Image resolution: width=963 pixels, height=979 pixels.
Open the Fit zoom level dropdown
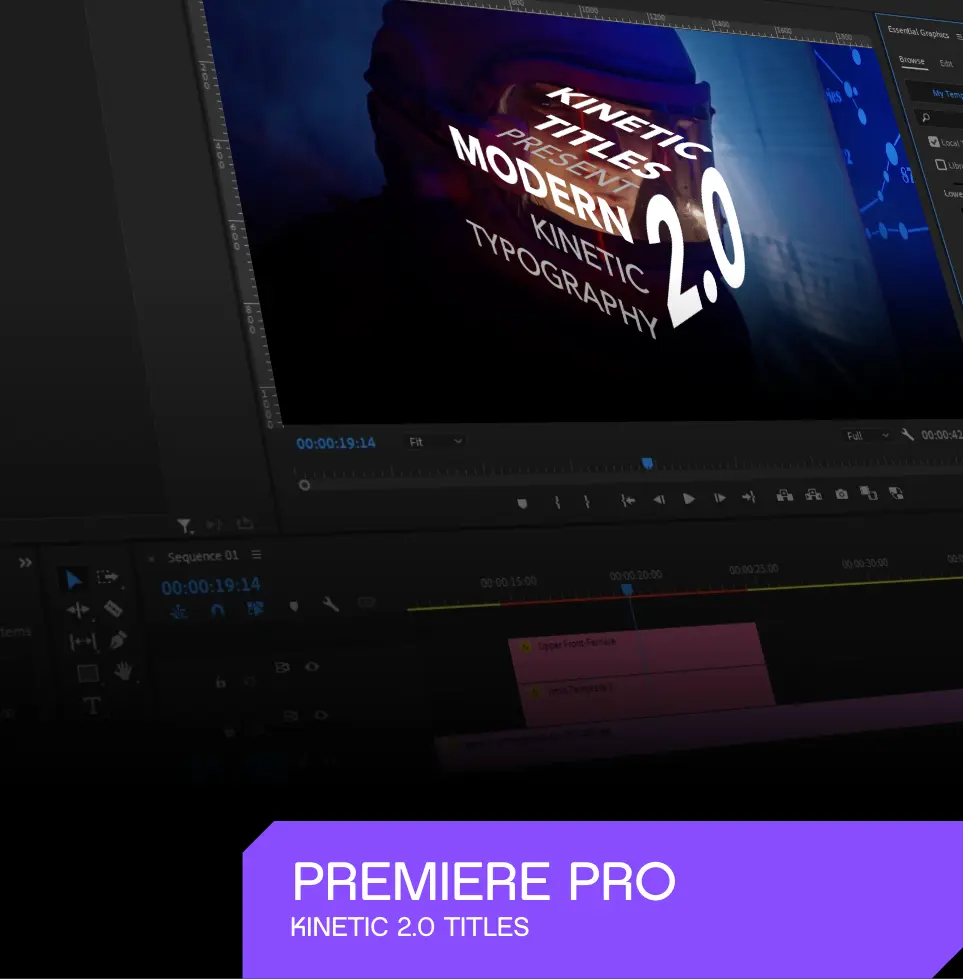436,441
